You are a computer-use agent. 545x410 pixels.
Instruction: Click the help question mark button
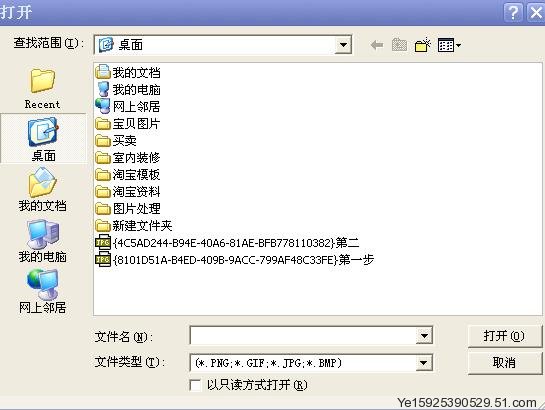click(x=513, y=13)
